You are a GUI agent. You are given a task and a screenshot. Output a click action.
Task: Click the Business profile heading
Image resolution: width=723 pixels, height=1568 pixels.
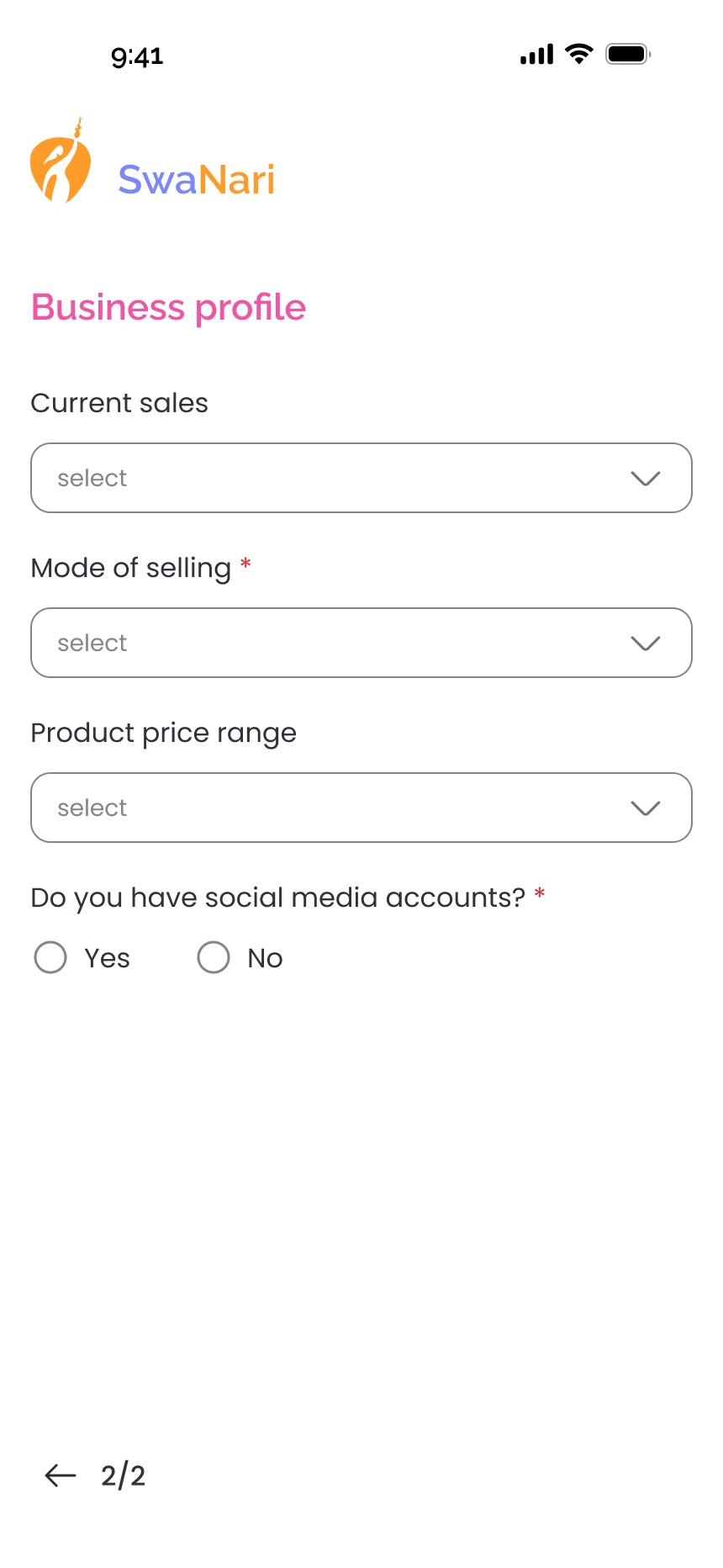(x=168, y=307)
